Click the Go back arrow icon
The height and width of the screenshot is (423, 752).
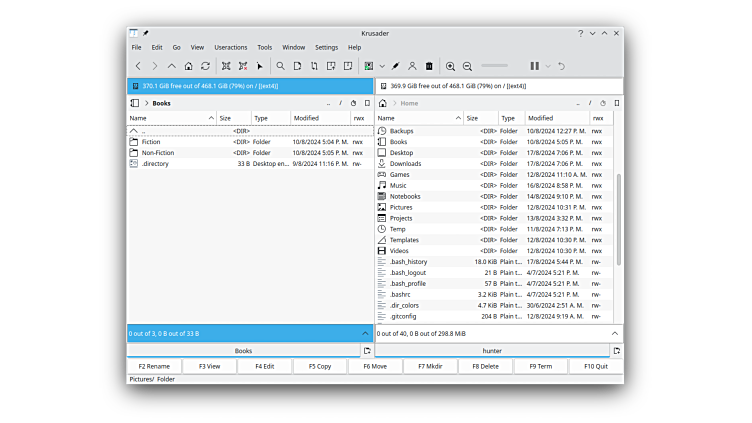click(x=138, y=66)
